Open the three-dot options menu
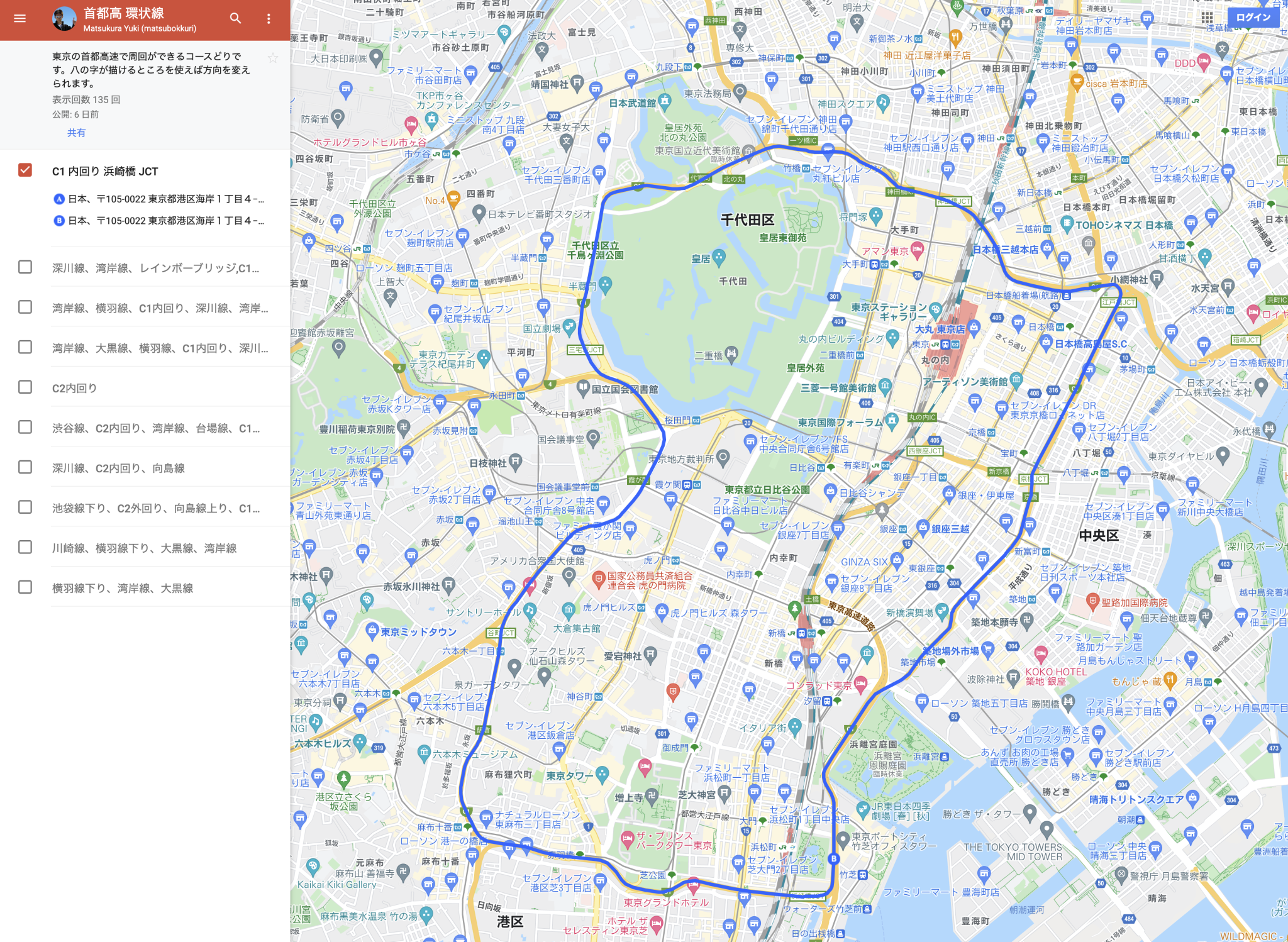The image size is (1288, 942). click(x=269, y=19)
